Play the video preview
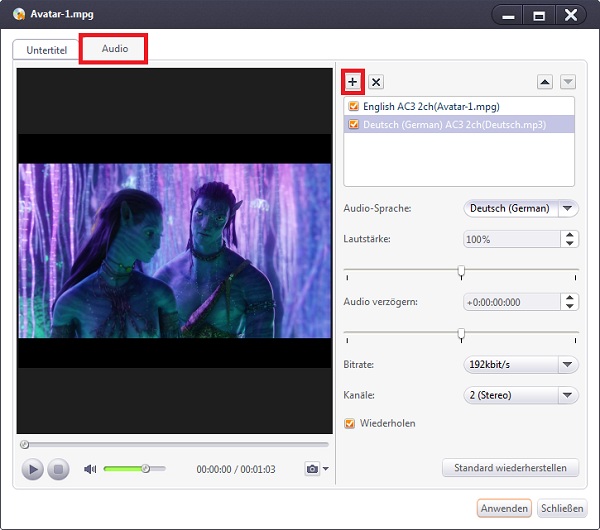 33,469
